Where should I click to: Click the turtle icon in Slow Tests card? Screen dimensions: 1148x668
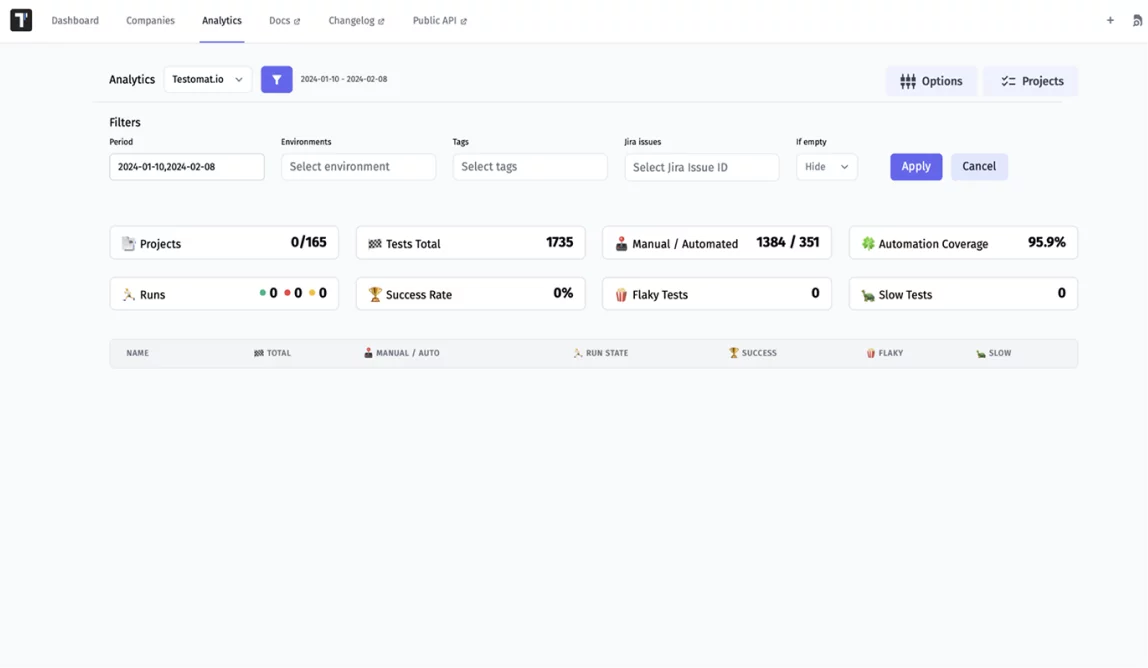[x=868, y=295]
